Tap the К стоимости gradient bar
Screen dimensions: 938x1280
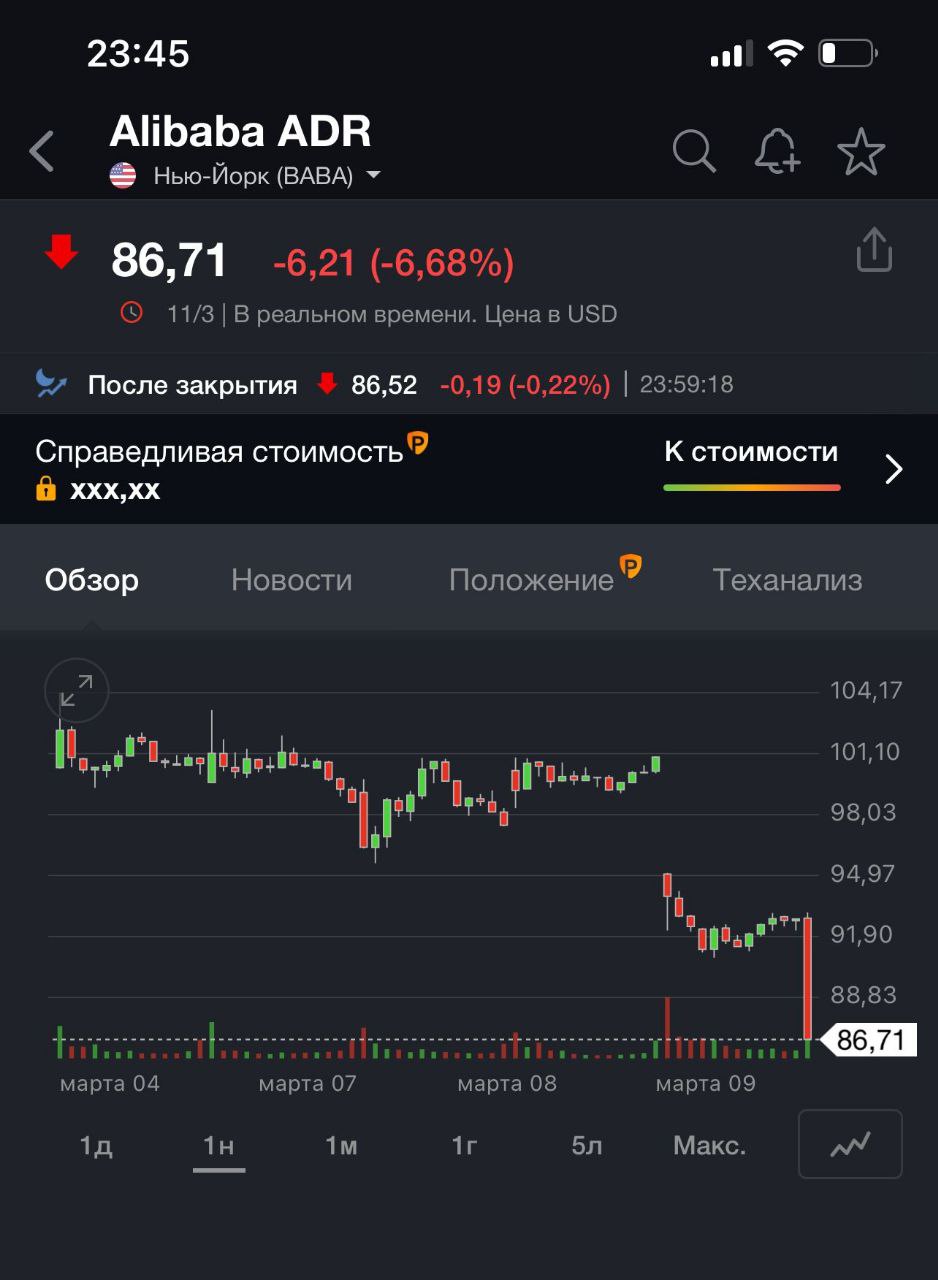pyautogui.click(x=751, y=487)
